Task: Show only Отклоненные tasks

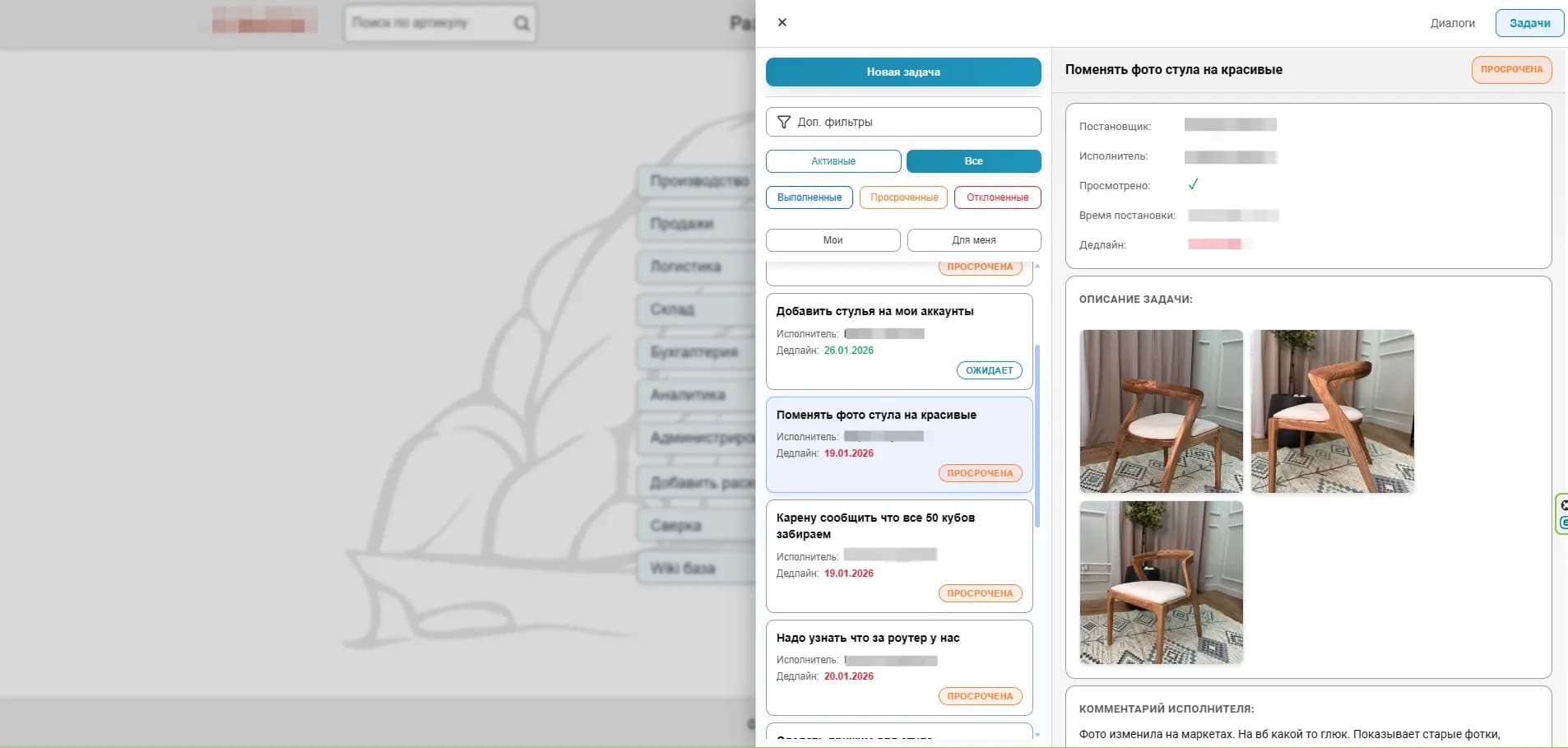Action: 997,197
